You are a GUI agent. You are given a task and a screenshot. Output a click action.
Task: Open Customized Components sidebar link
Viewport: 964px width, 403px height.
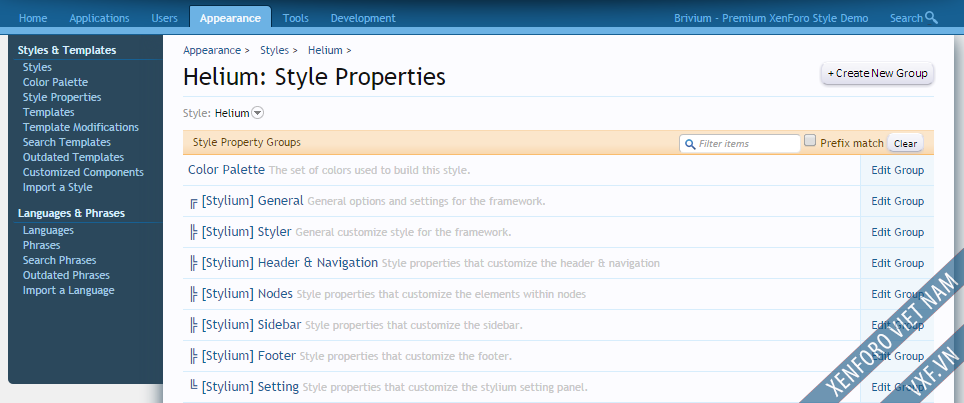point(83,172)
